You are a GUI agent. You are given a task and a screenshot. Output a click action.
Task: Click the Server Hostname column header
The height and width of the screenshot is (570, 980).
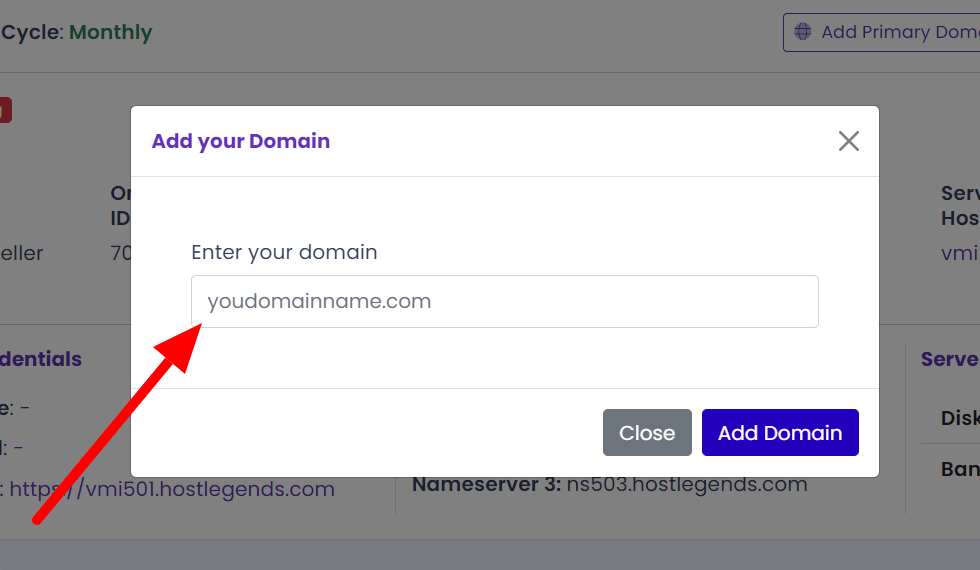click(959, 204)
